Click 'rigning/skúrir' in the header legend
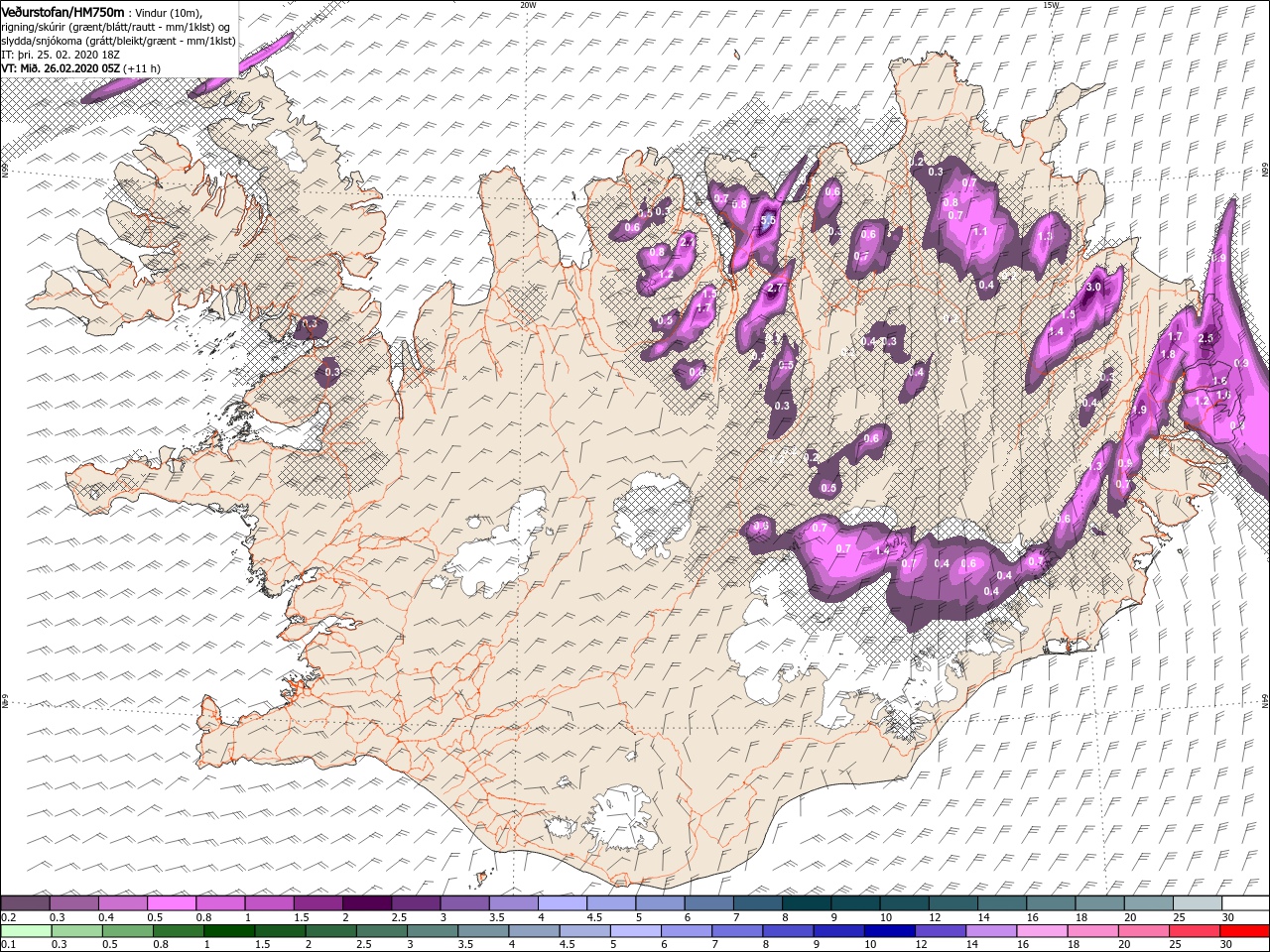This screenshot has width=1270, height=952. 36,27
